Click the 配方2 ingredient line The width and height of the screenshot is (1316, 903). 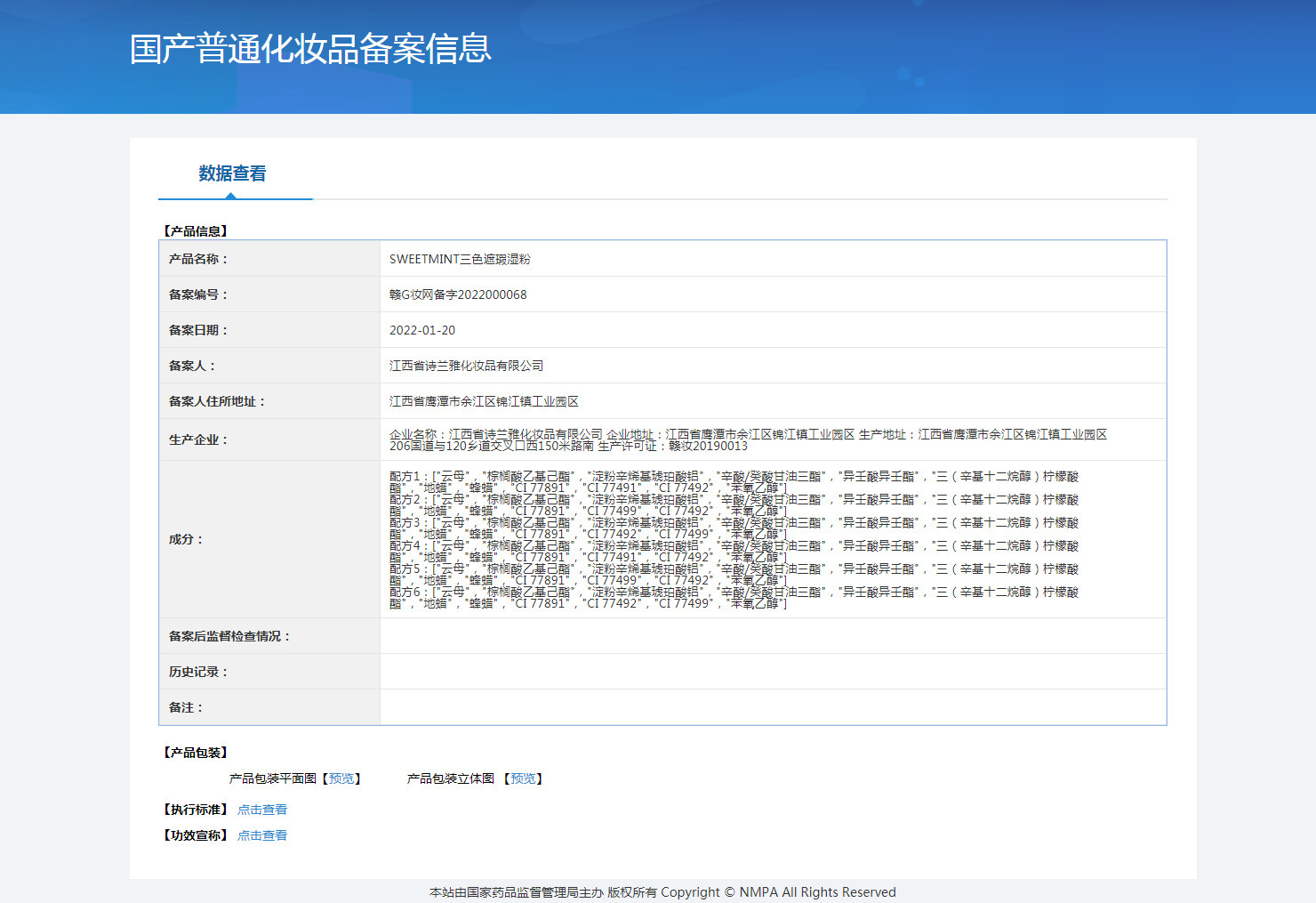click(x=734, y=505)
